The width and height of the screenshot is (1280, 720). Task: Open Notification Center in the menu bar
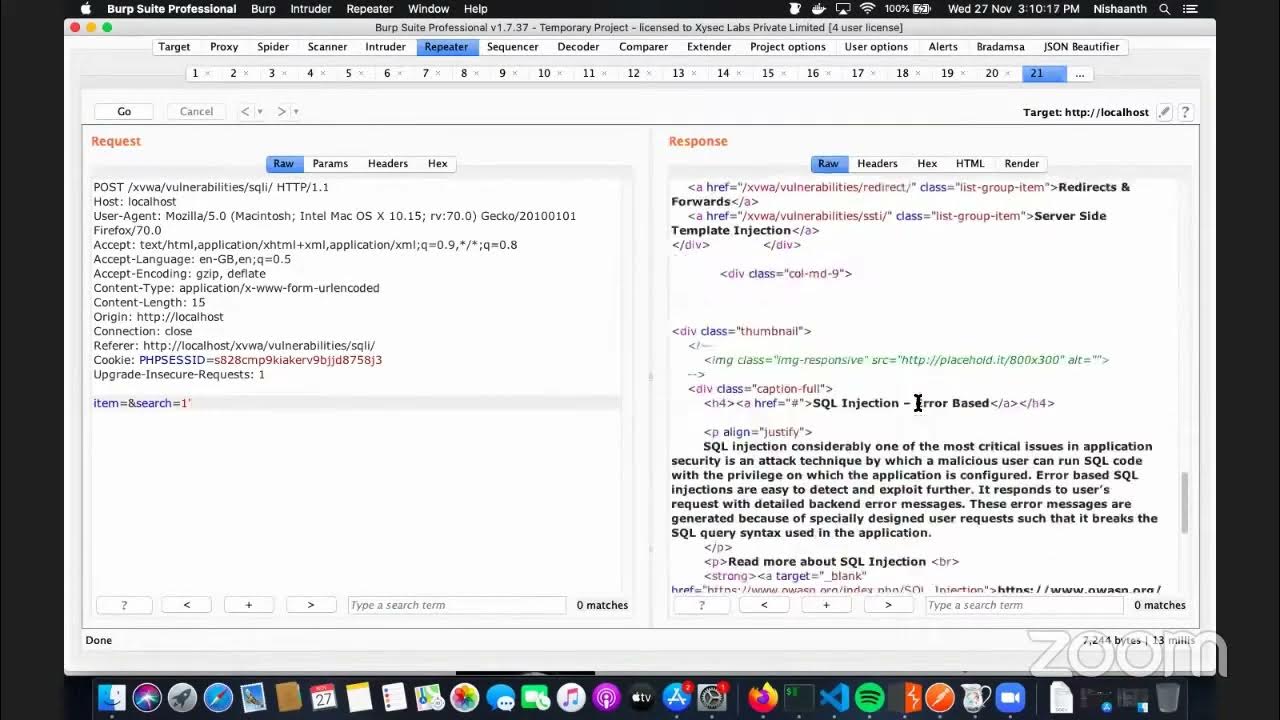coord(1192,9)
